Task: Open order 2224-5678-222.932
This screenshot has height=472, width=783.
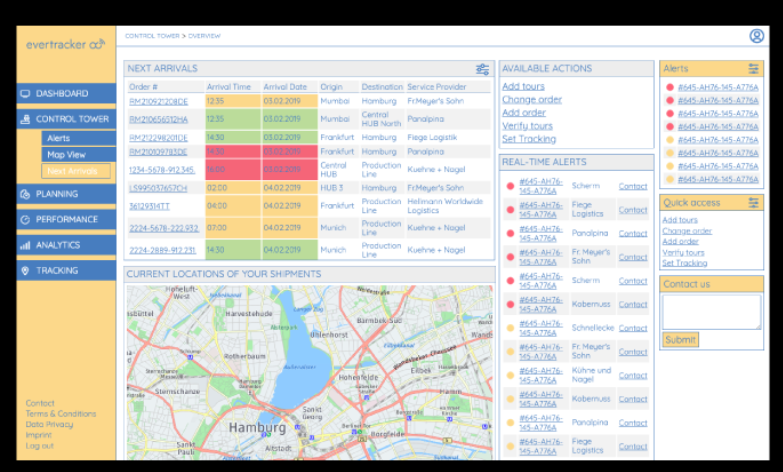Action: click(164, 228)
